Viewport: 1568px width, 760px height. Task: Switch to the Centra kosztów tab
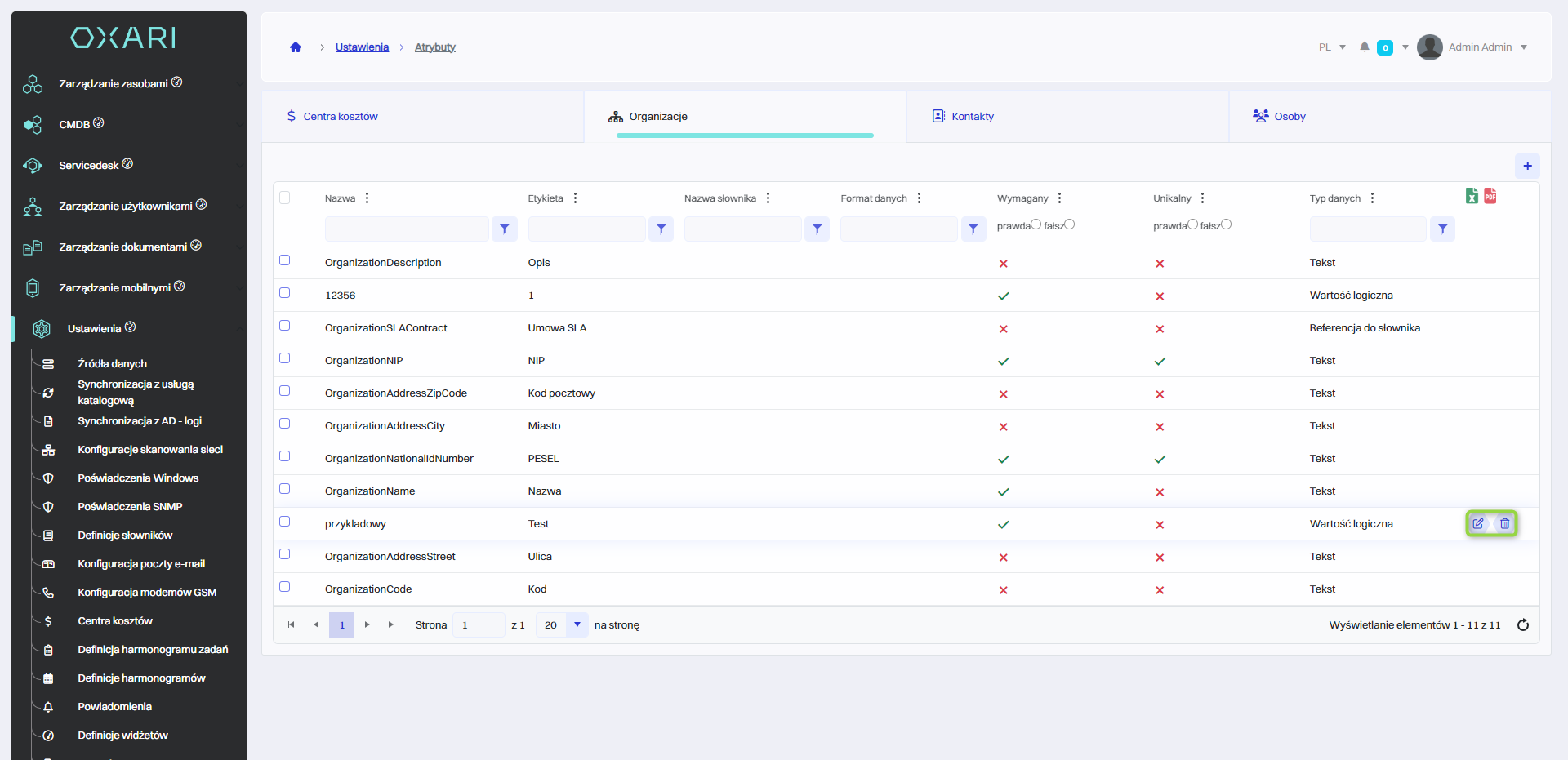(340, 117)
